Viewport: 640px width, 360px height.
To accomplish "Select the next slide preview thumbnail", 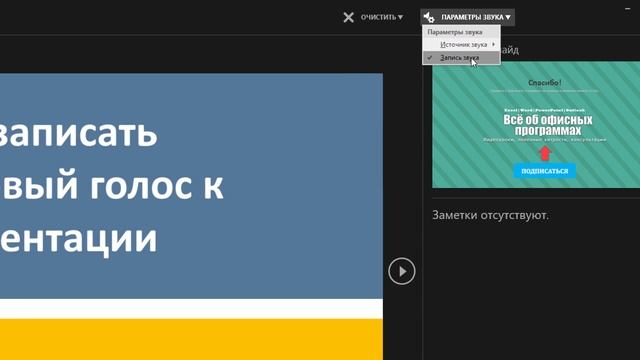I will pyautogui.click(x=536, y=124).
